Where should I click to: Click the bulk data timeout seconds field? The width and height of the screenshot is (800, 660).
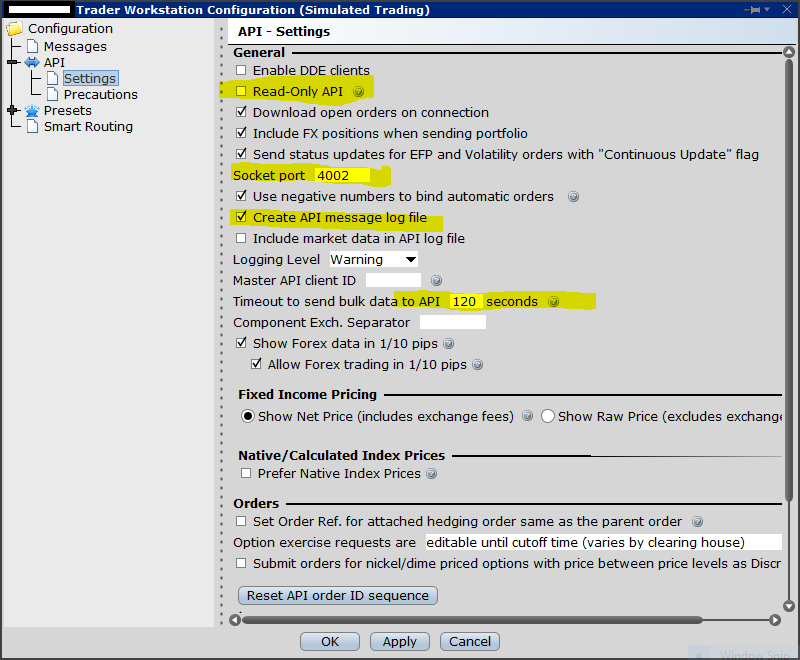point(465,301)
